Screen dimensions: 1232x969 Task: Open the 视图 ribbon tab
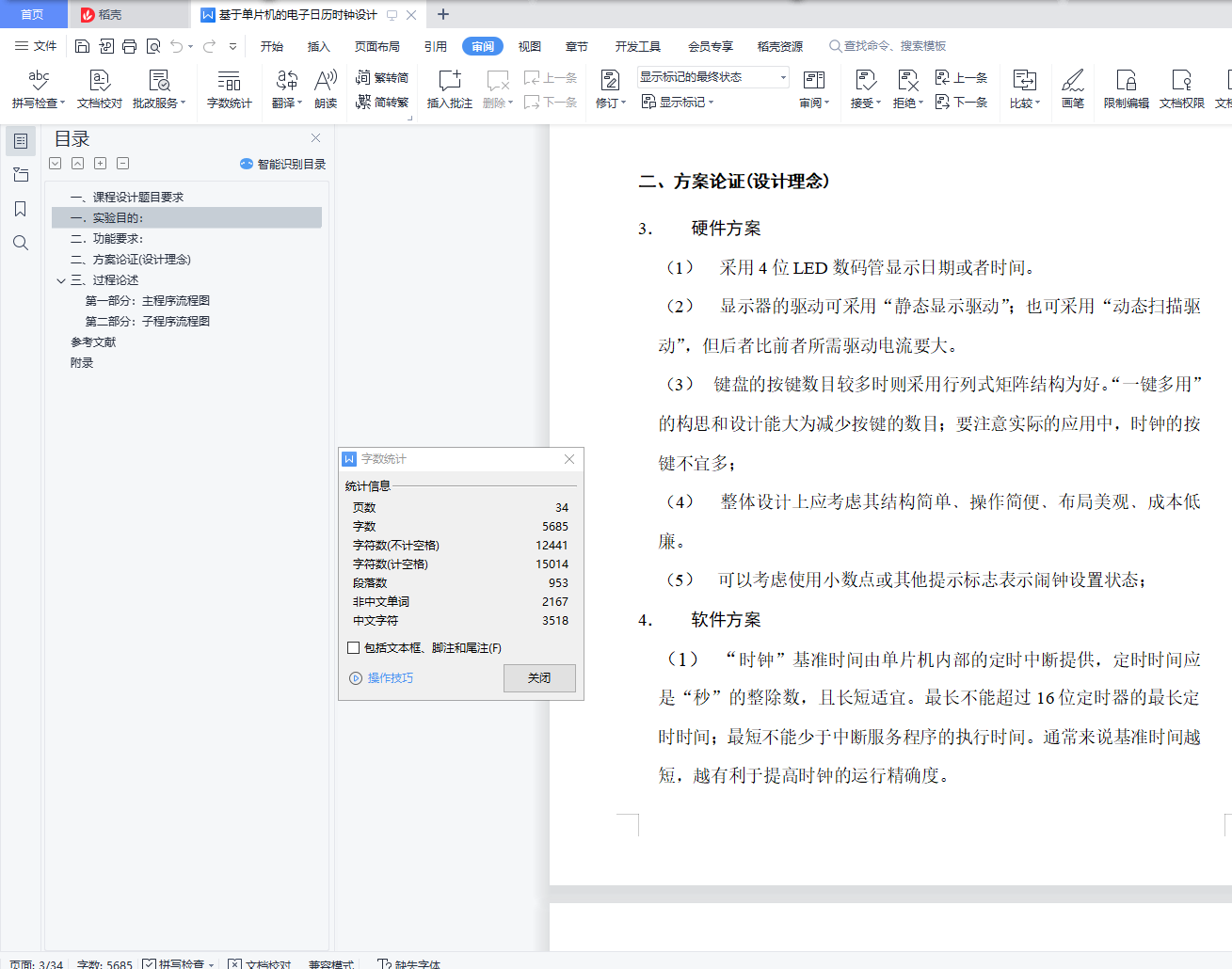pos(530,46)
